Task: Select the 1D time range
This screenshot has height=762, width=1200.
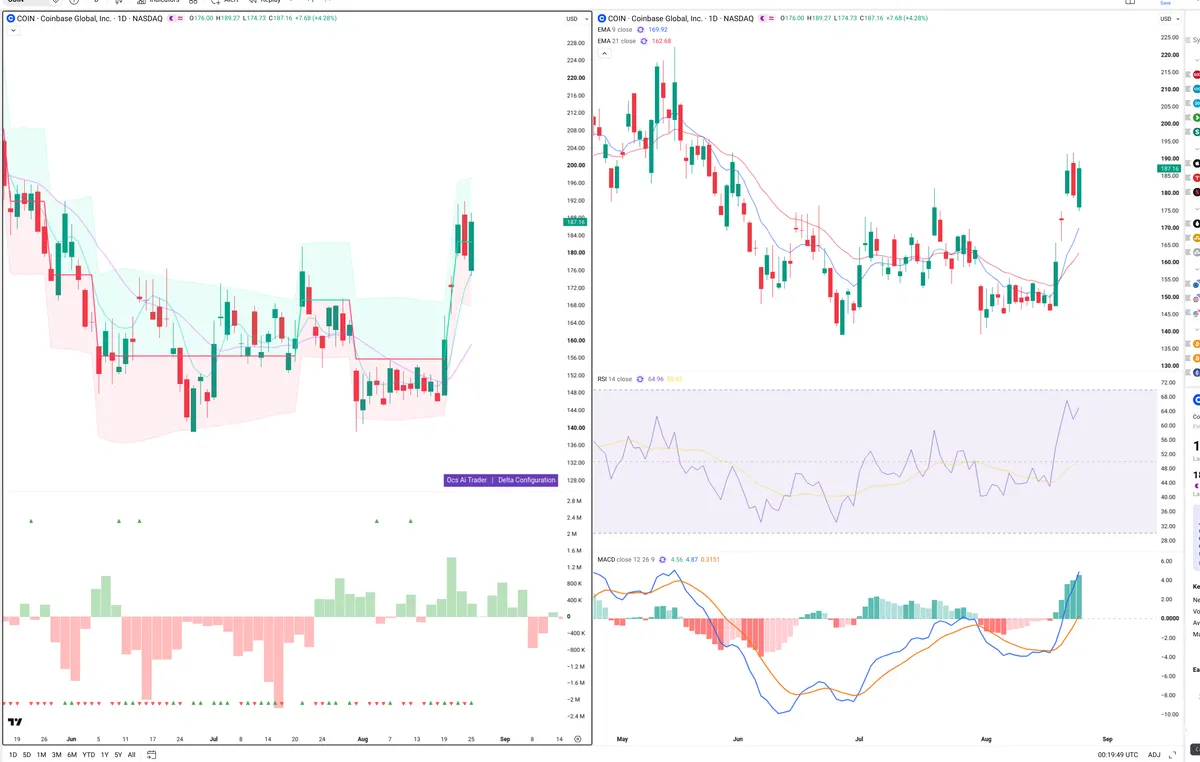Action: click(13, 754)
